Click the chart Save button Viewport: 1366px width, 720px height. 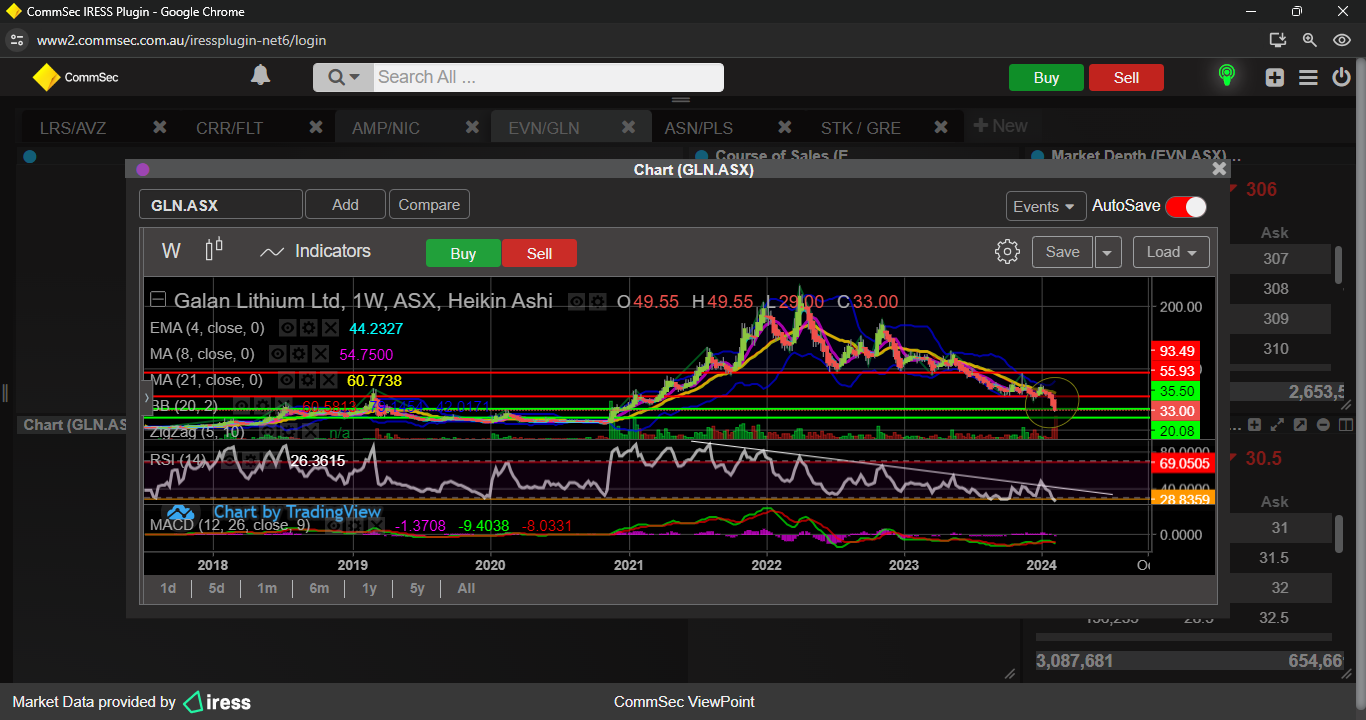[x=1062, y=252]
